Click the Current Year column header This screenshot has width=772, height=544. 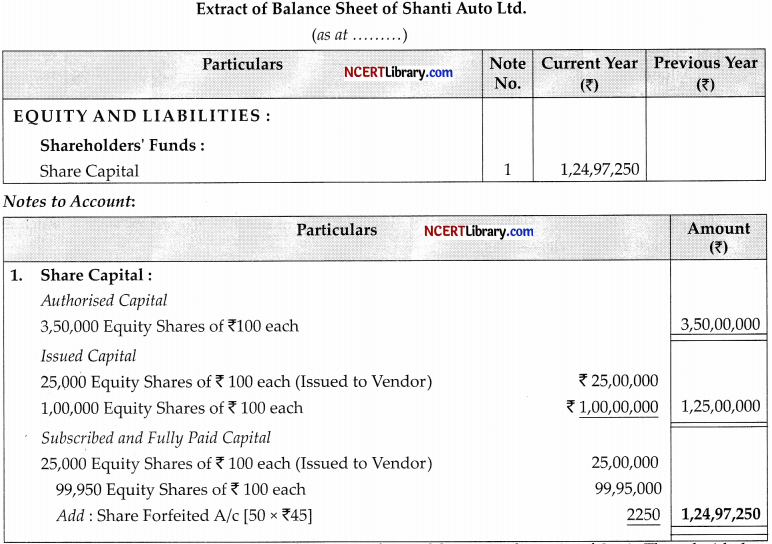click(x=589, y=73)
